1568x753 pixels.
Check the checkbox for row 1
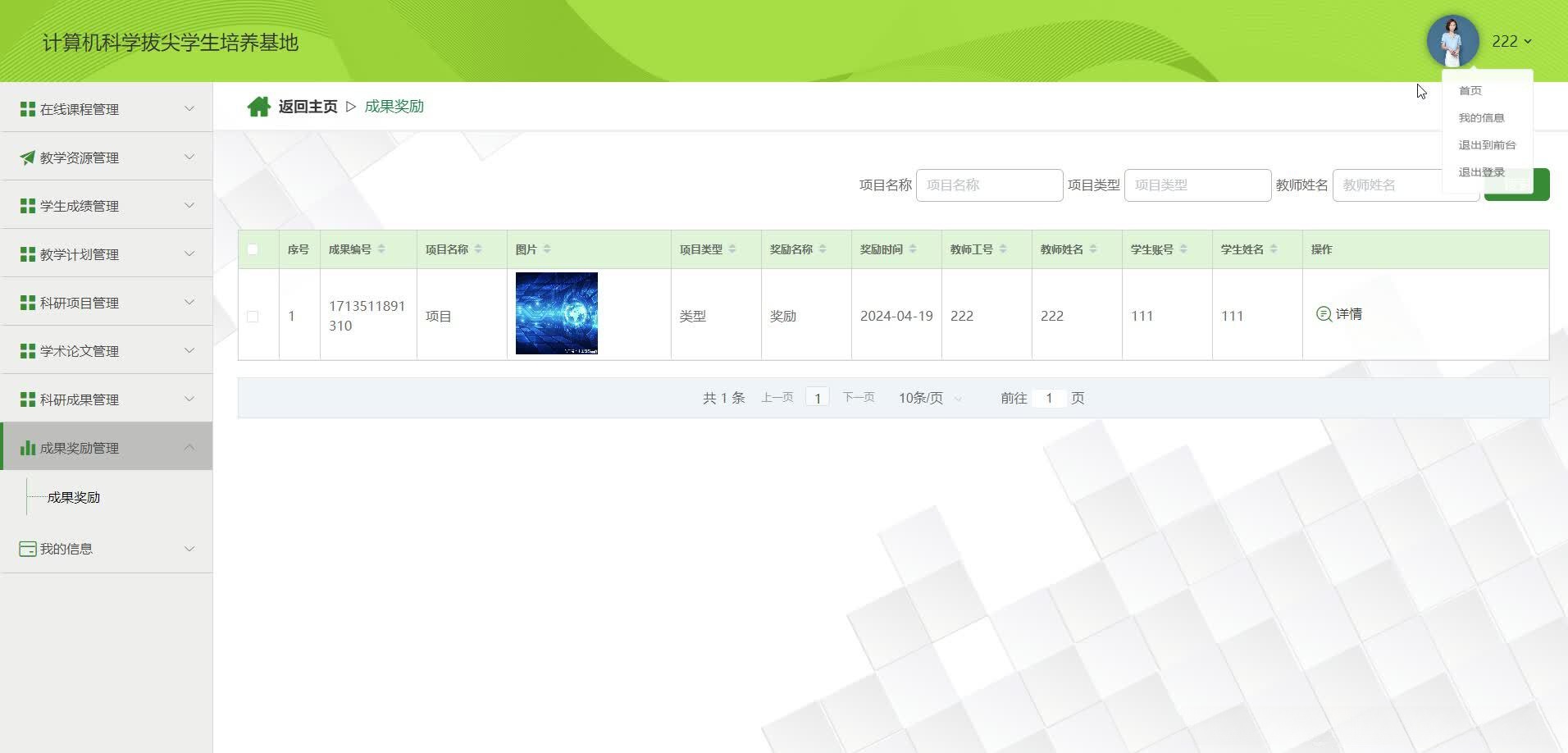tap(253, 316)
